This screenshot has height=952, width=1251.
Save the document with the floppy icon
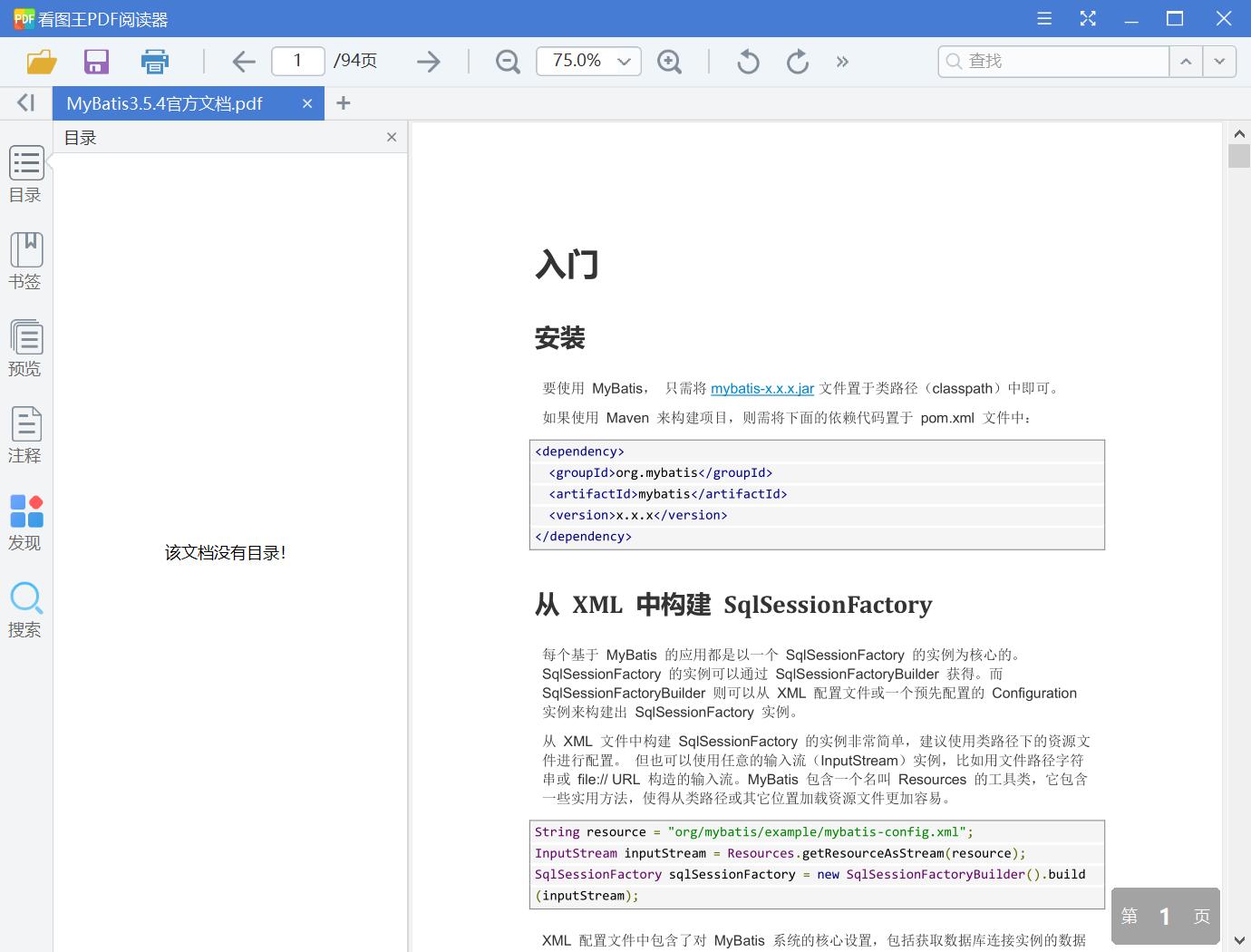[x=96, y=62]
